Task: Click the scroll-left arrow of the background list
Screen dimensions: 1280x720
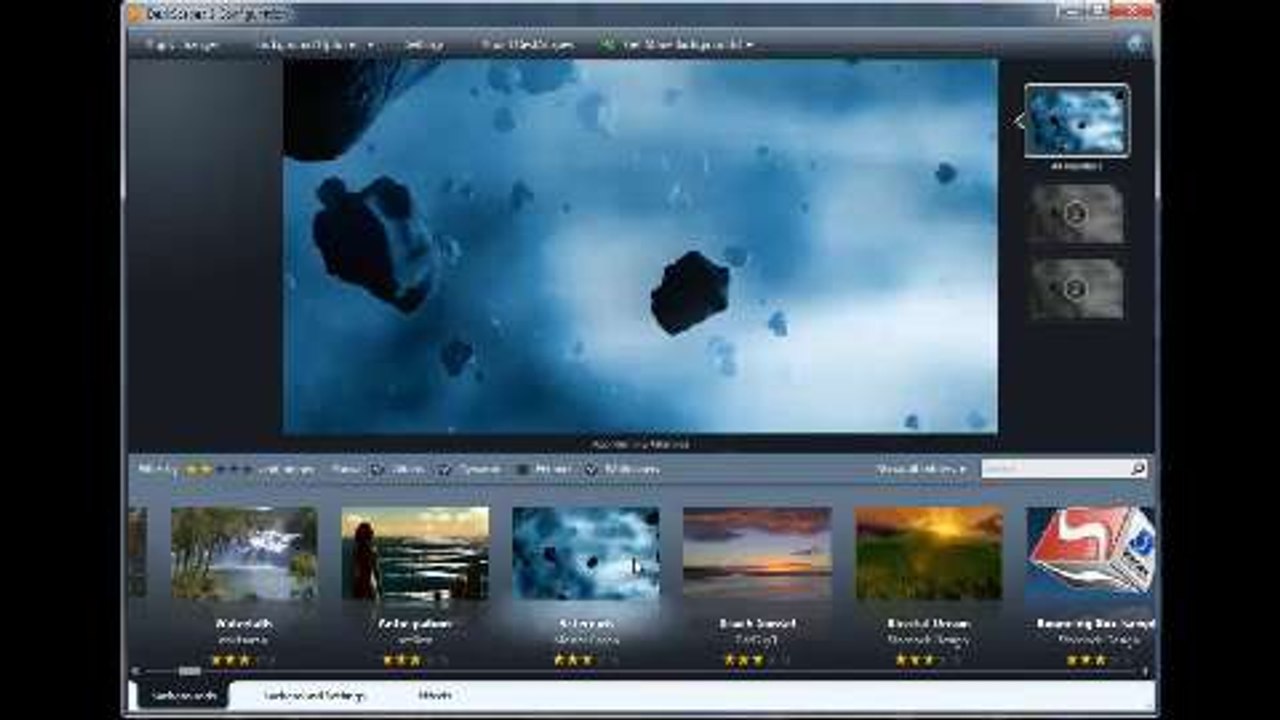Action: click(x=137, y=671)
